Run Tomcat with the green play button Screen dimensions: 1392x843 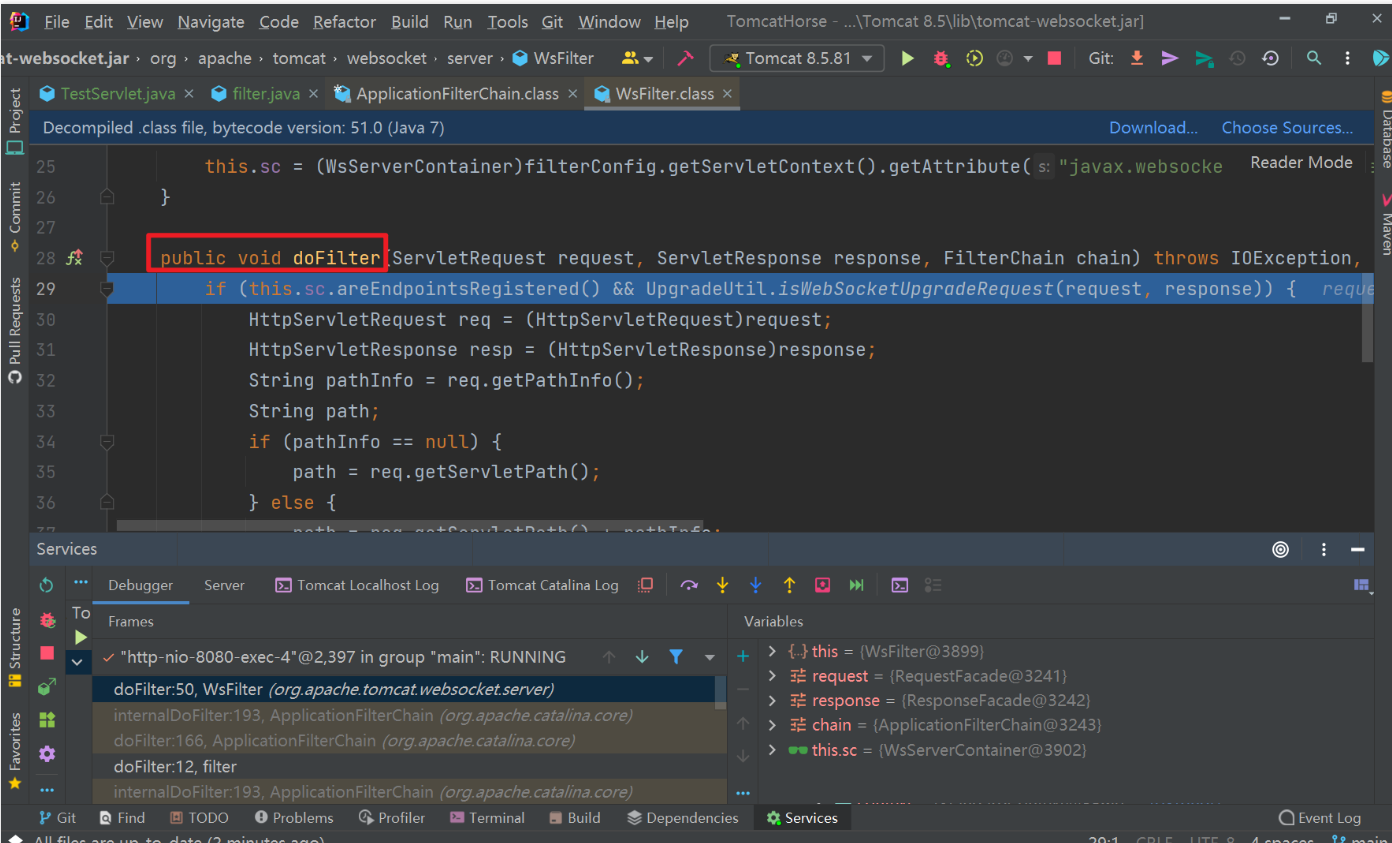click(x=907, y=58)
